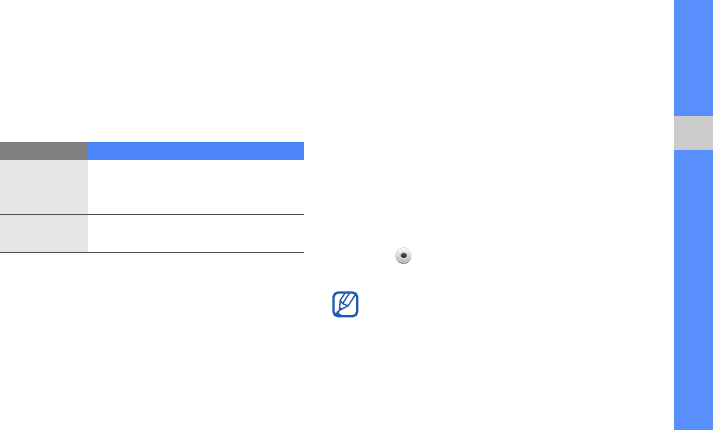Click the bottom border line of the table
The width and height of the screenshot is (713, 430).
pyautogui.click(x=152, y=253)
